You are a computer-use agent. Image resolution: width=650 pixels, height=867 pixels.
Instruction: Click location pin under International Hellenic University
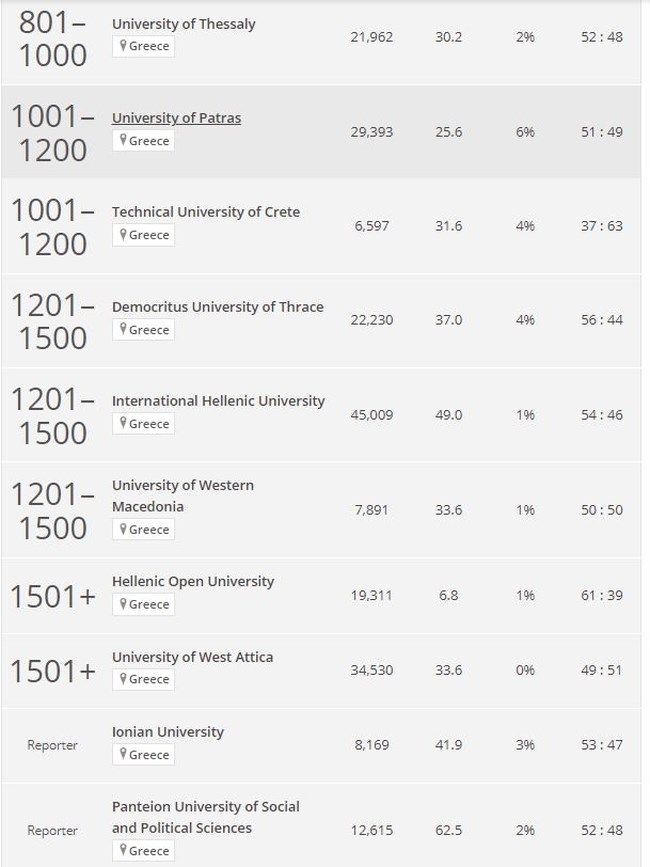123,424
